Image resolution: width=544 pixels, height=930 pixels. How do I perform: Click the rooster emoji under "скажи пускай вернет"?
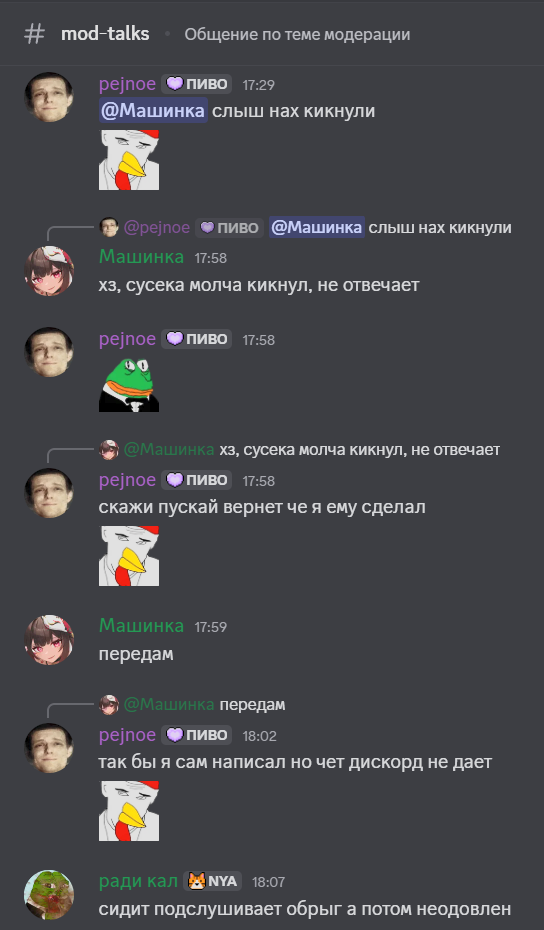tap(129, 556)
